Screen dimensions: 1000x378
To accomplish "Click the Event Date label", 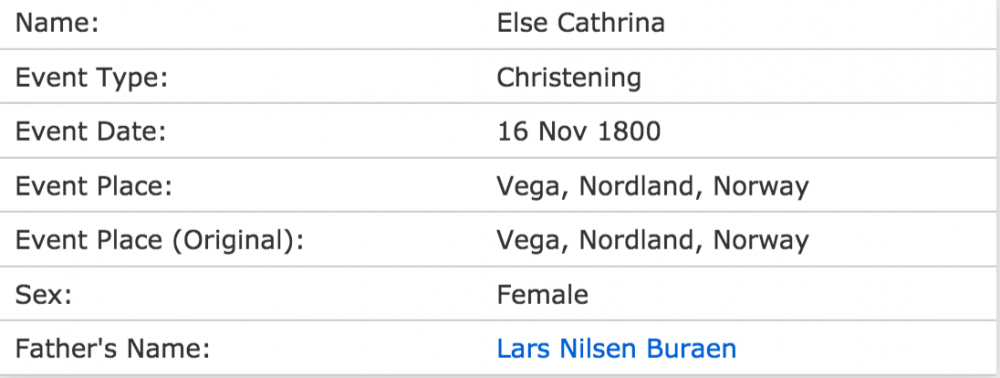I will coord(90,132).
